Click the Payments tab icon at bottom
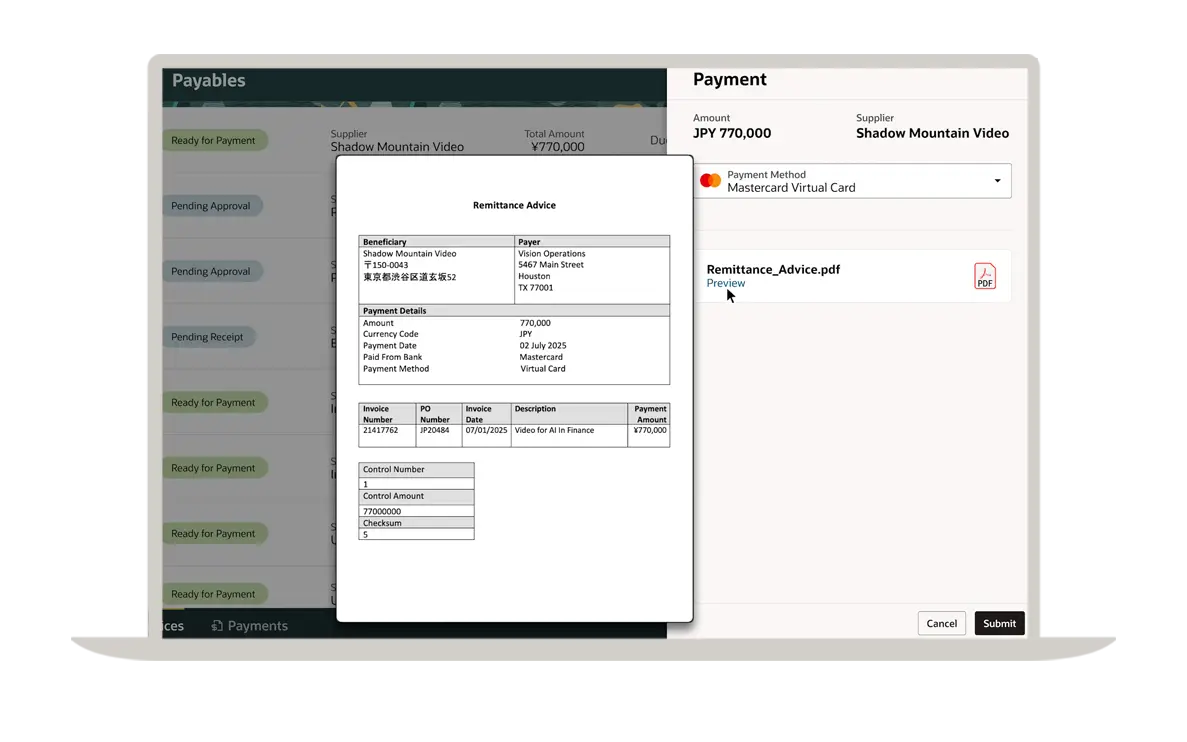The width and height of the screenshot is (1187, 742). 217,626
